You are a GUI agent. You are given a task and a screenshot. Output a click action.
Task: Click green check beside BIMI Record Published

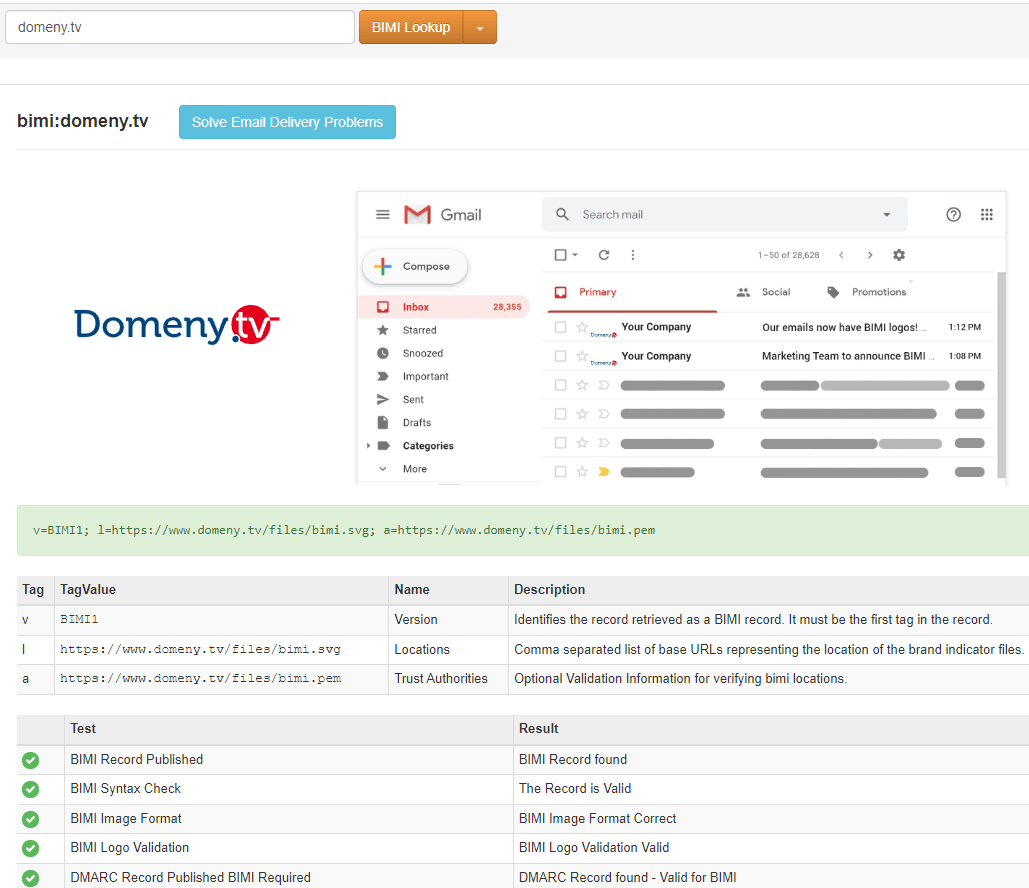(30, 760)
